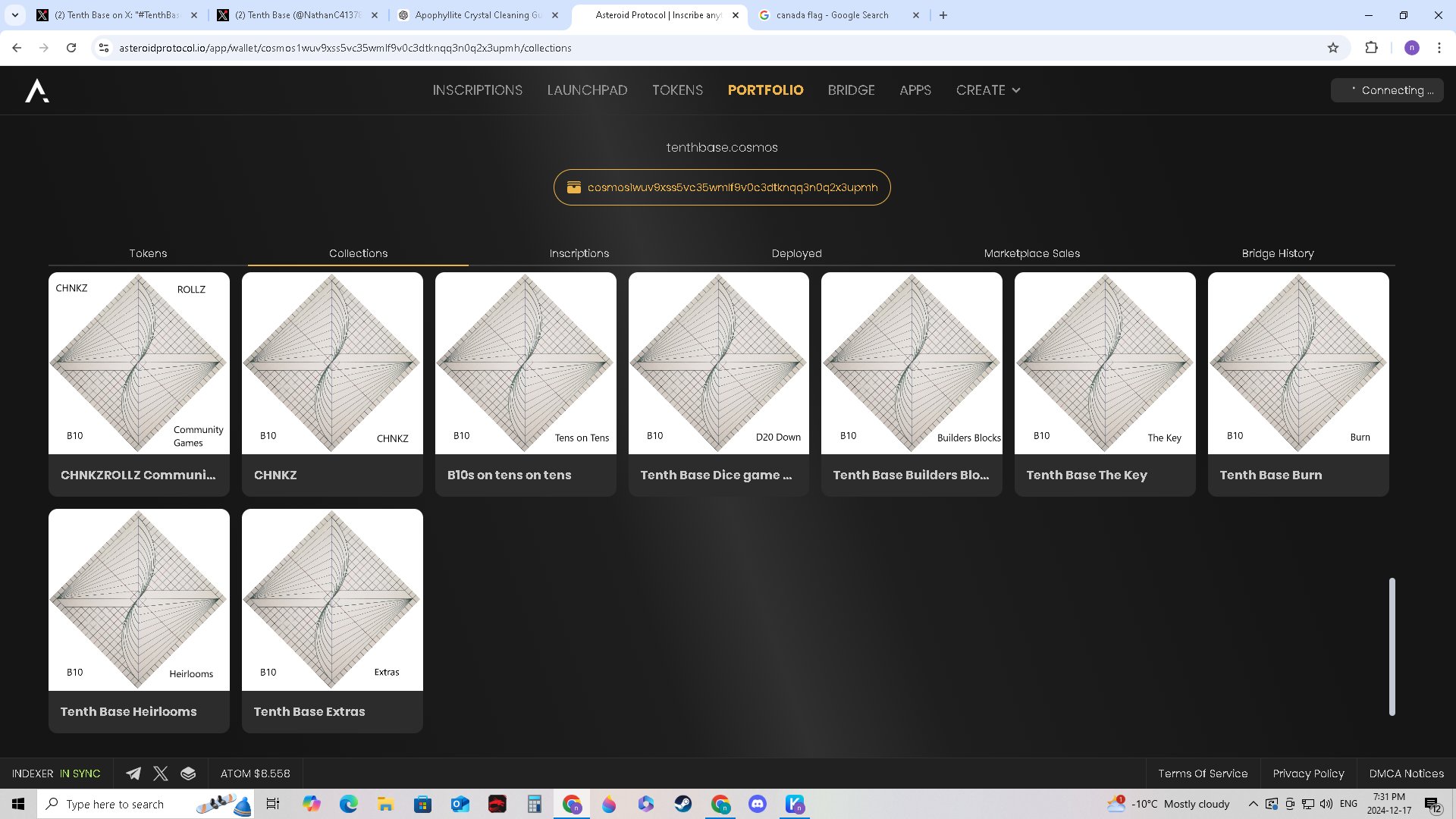Bookmark this page with the star icon
1456x819 pixels.
click(1333, 48)
